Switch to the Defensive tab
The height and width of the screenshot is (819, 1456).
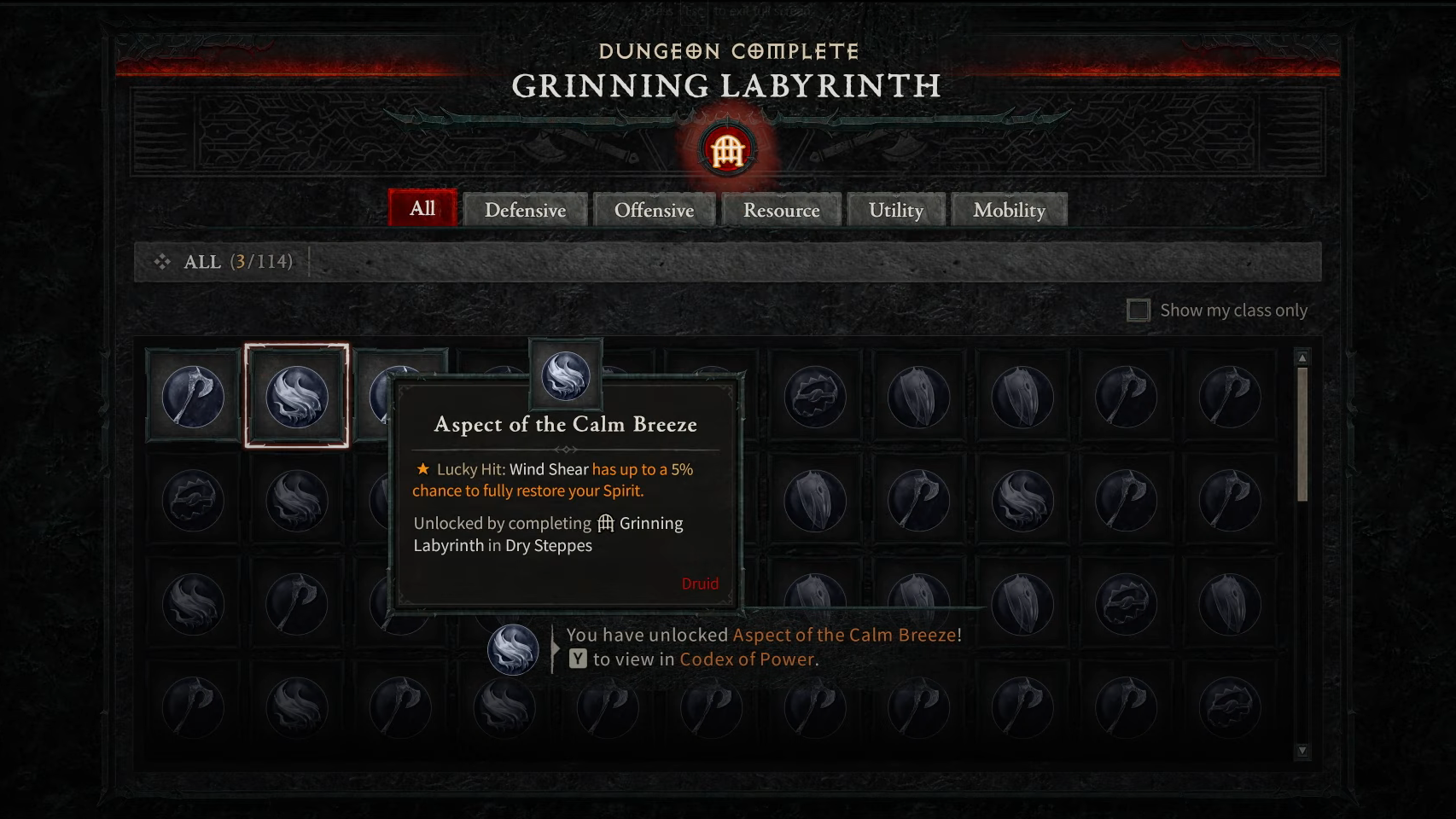pos(525,210)
